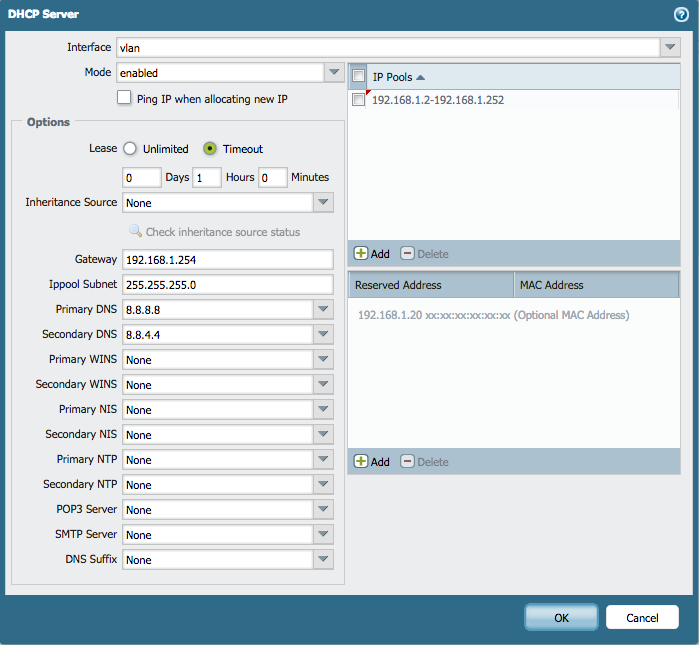The image size is (699, 645).
Task: Click the Reserved Address column header
Action: click(430, 285)
